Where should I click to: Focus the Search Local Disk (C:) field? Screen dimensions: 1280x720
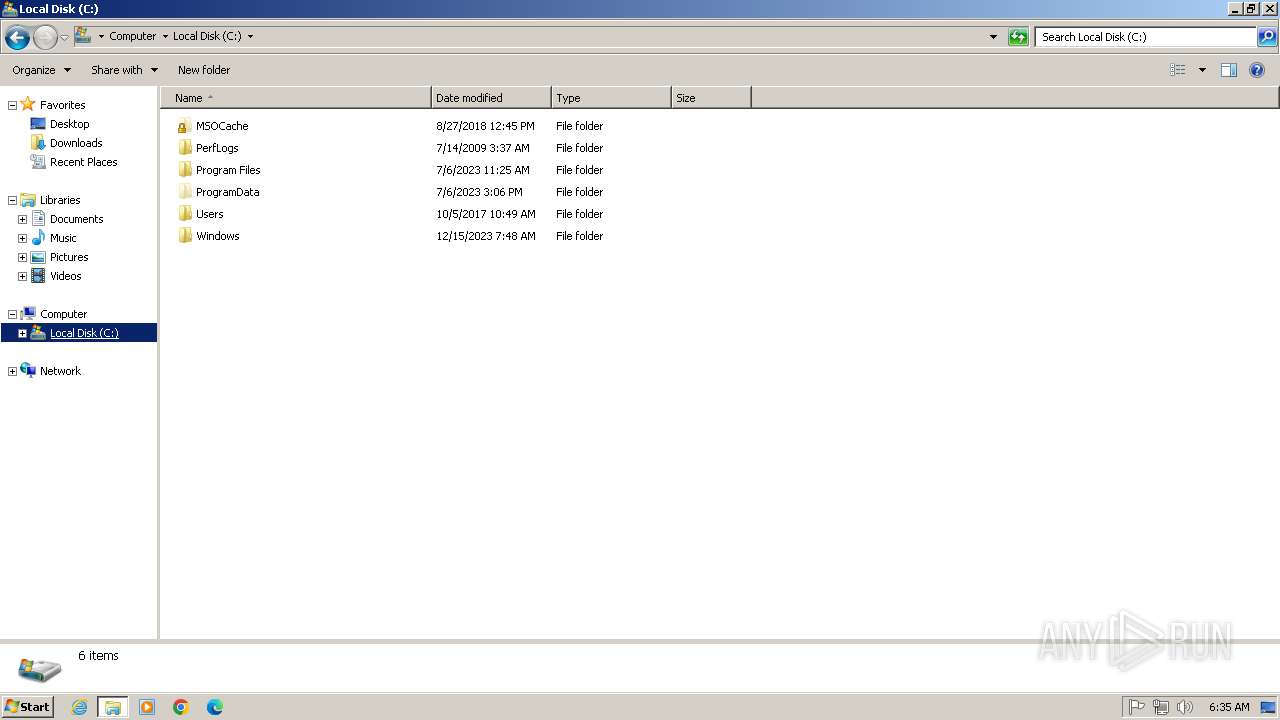(1146, 37)
